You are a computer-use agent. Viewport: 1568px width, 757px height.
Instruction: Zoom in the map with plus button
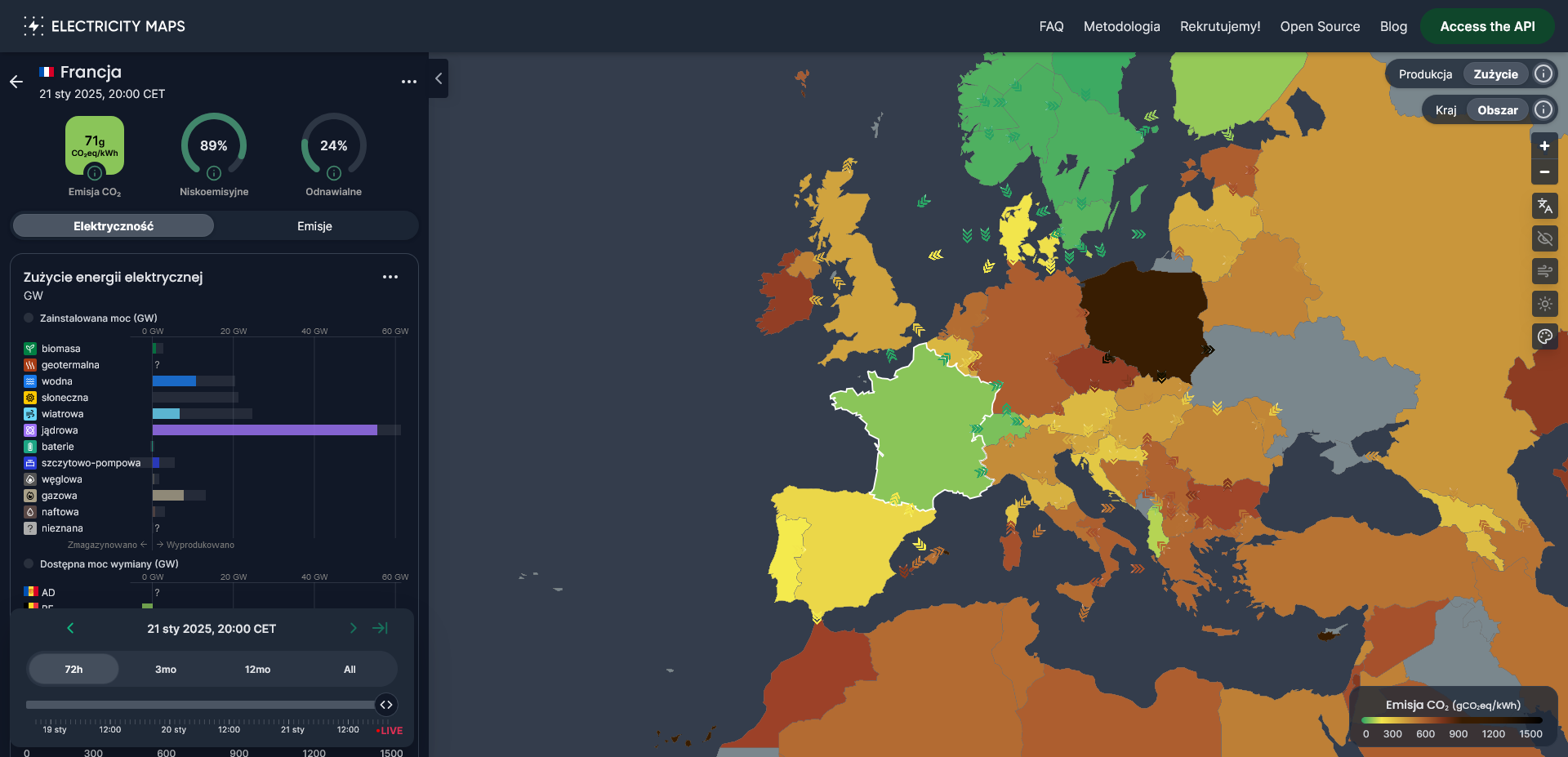tap(1544, 146)
